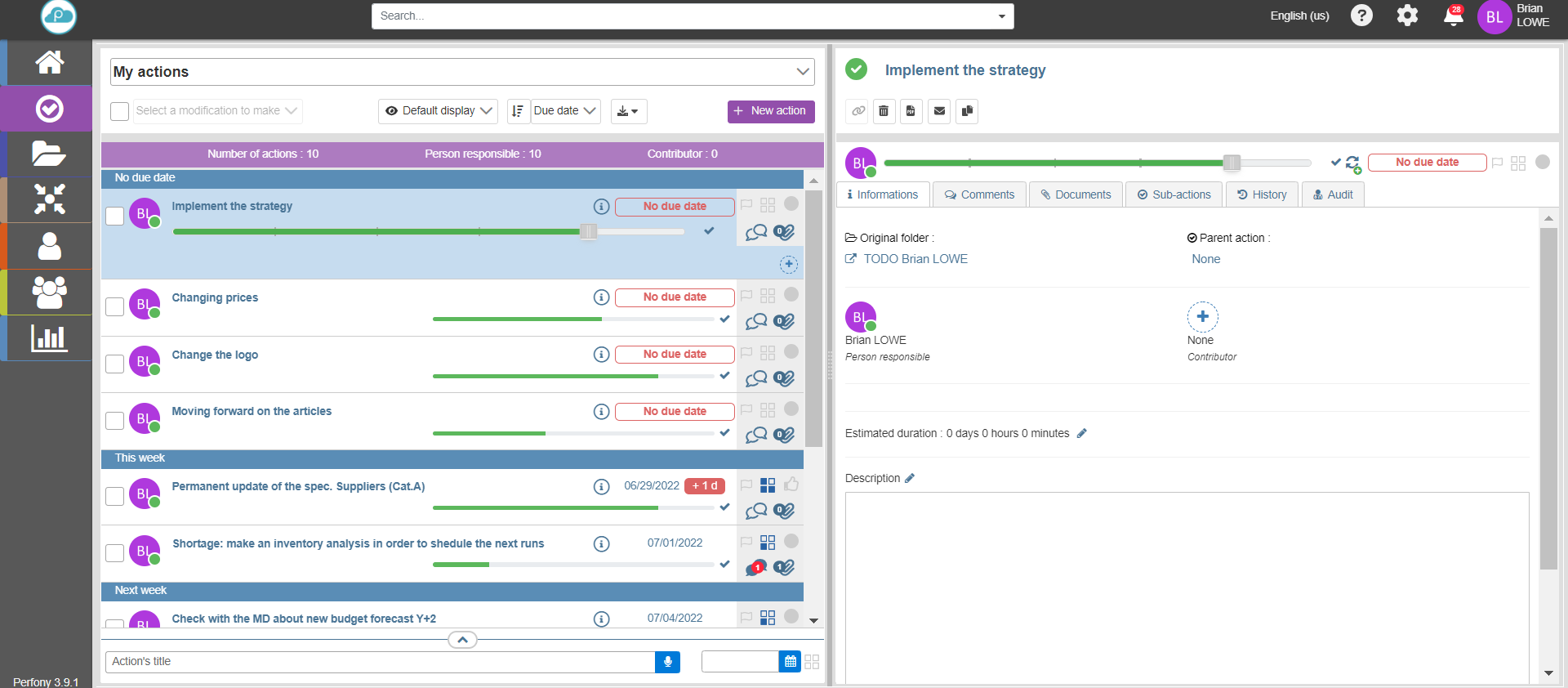Open the folders section in sidebar
The height and width of the screenshot is (688, 1568).
[x=49, y=154]
